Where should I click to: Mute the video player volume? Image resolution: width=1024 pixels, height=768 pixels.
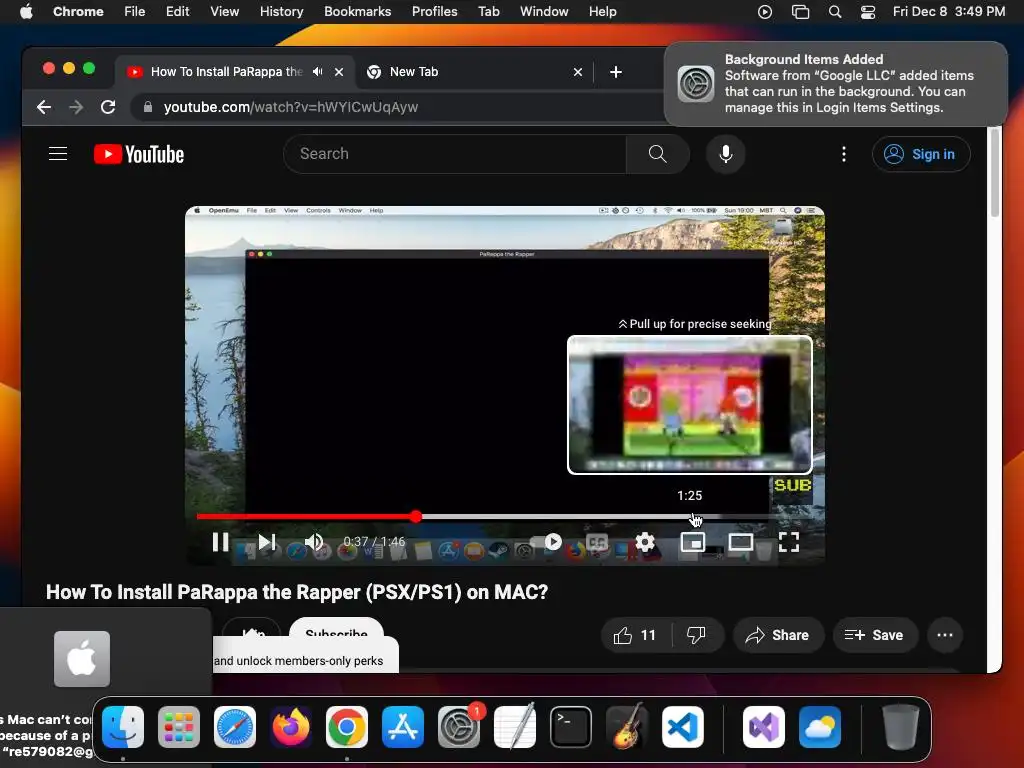coord(314,542)
